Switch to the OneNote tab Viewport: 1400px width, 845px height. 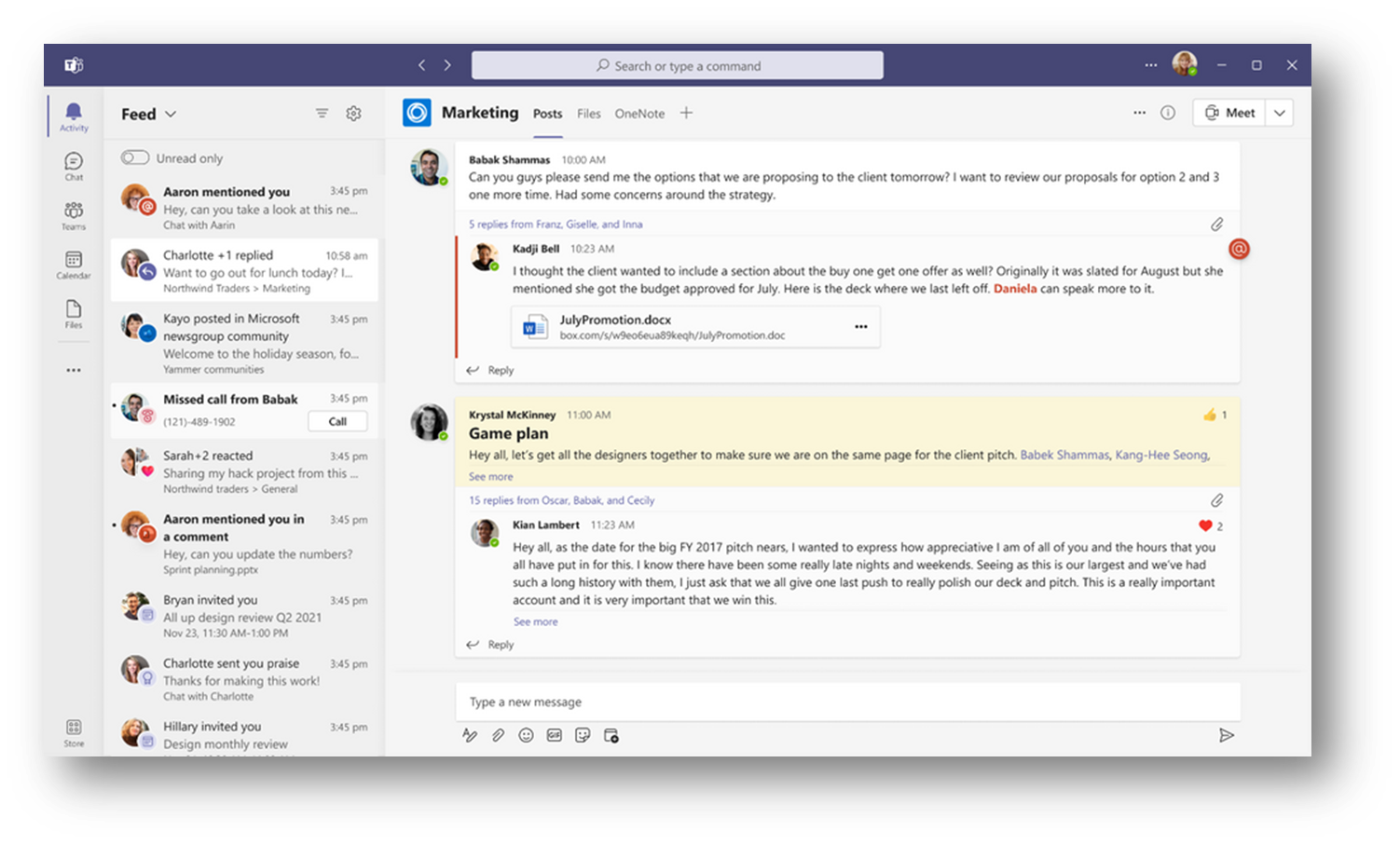click(639, 114)
